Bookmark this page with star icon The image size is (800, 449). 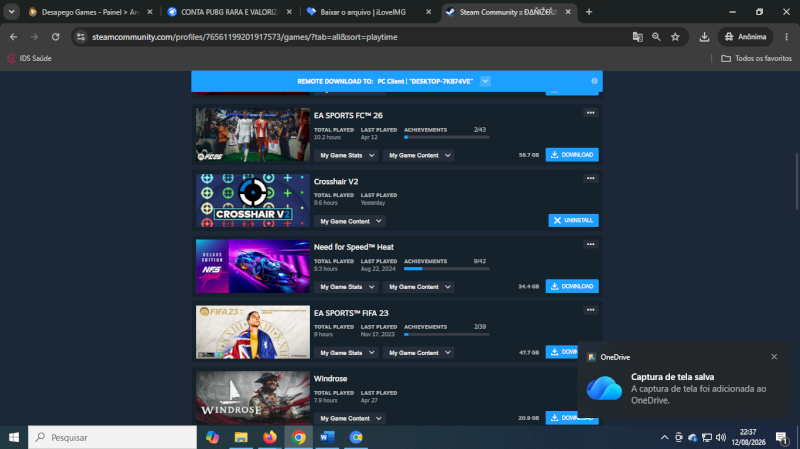675,37
